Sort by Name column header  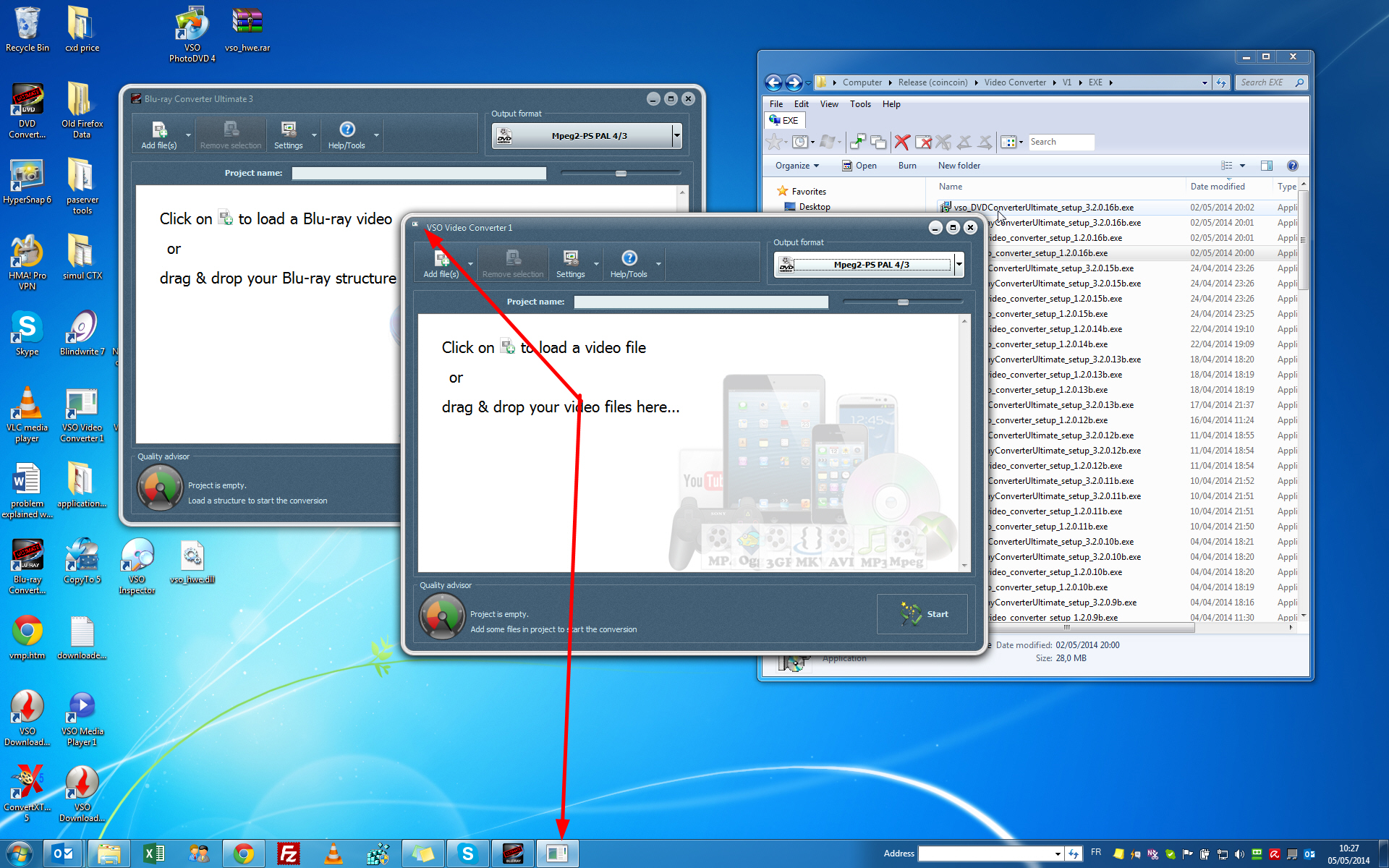click(x=951, y=187)
